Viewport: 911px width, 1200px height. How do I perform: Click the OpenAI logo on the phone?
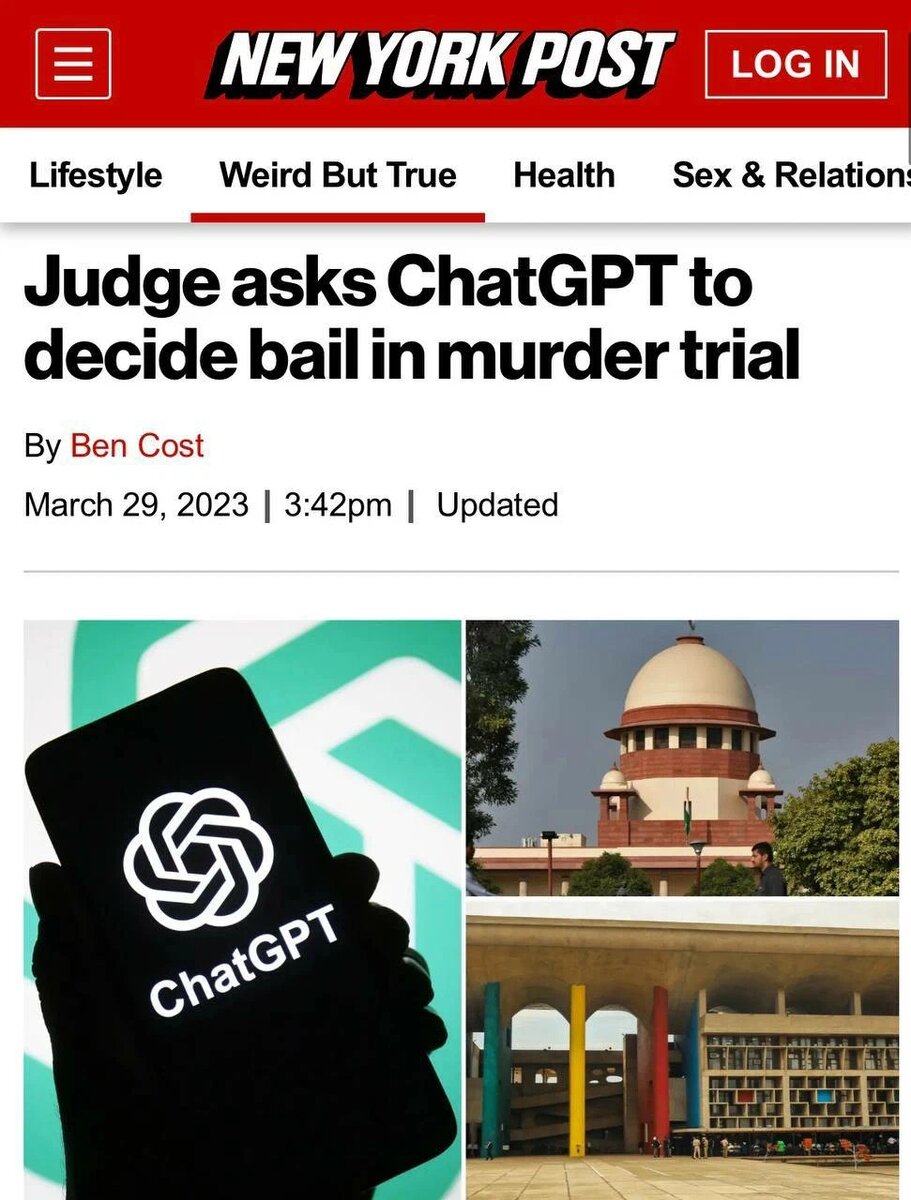199,858
